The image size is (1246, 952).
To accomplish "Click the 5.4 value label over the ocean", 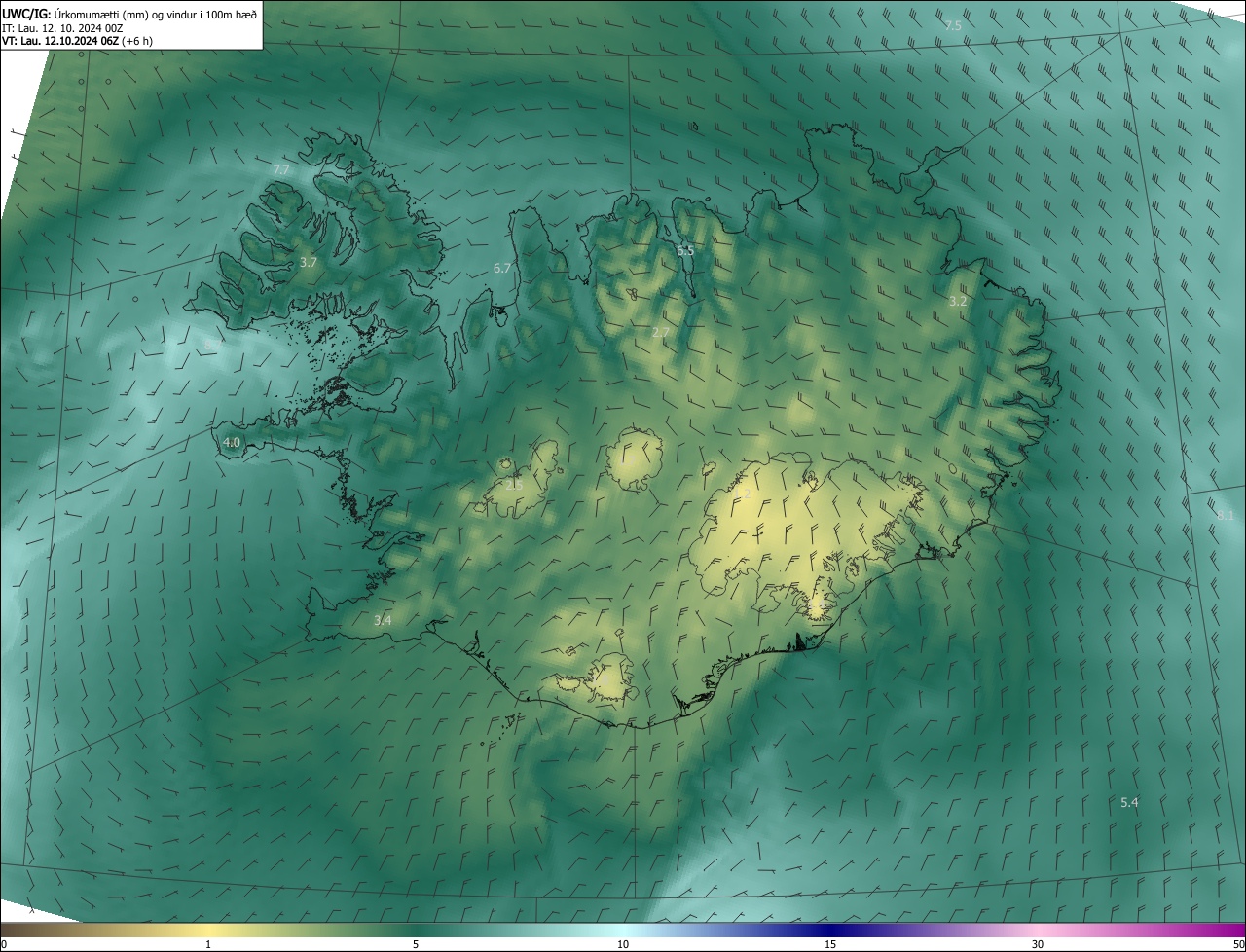I will point(1129,802).
